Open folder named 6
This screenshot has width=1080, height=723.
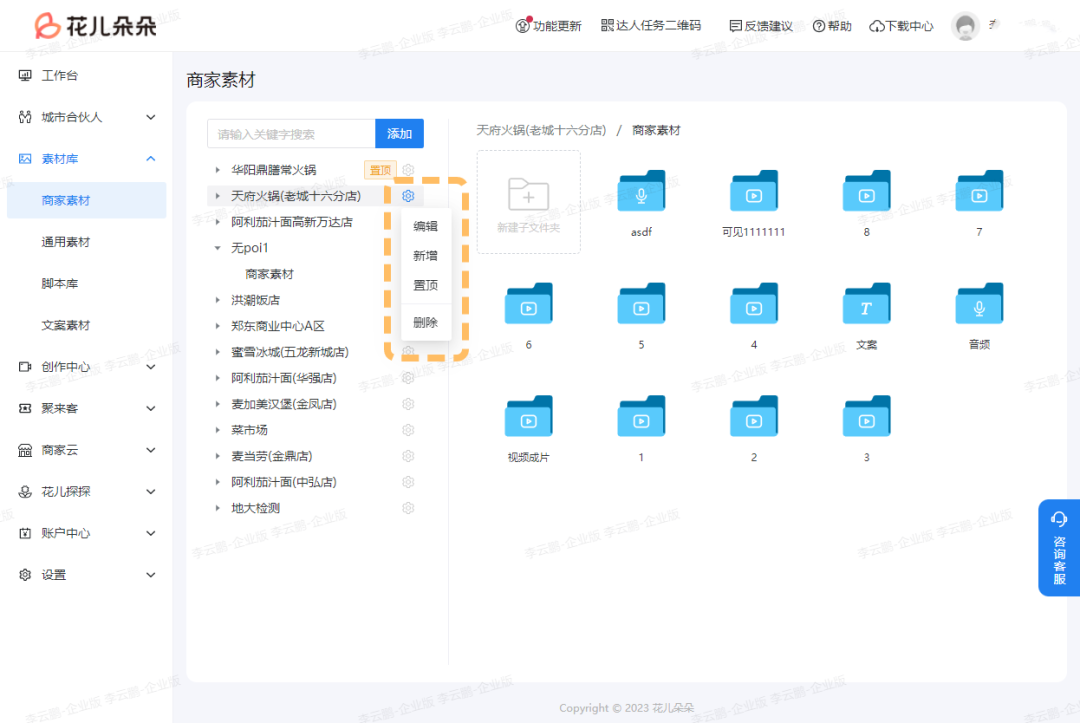point(528,303)
